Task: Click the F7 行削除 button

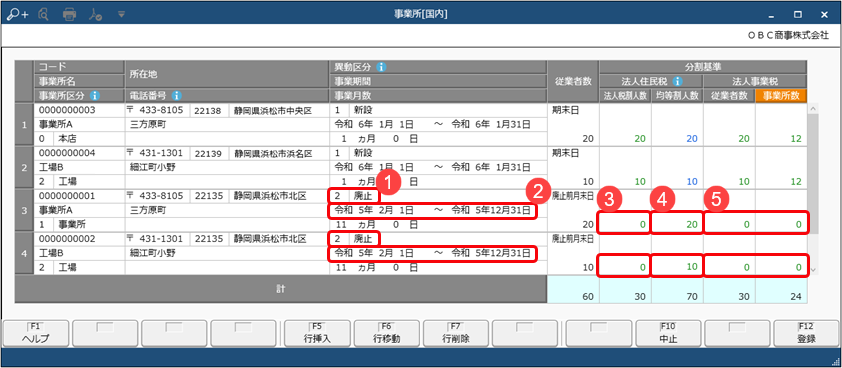Action: (456, 334)
